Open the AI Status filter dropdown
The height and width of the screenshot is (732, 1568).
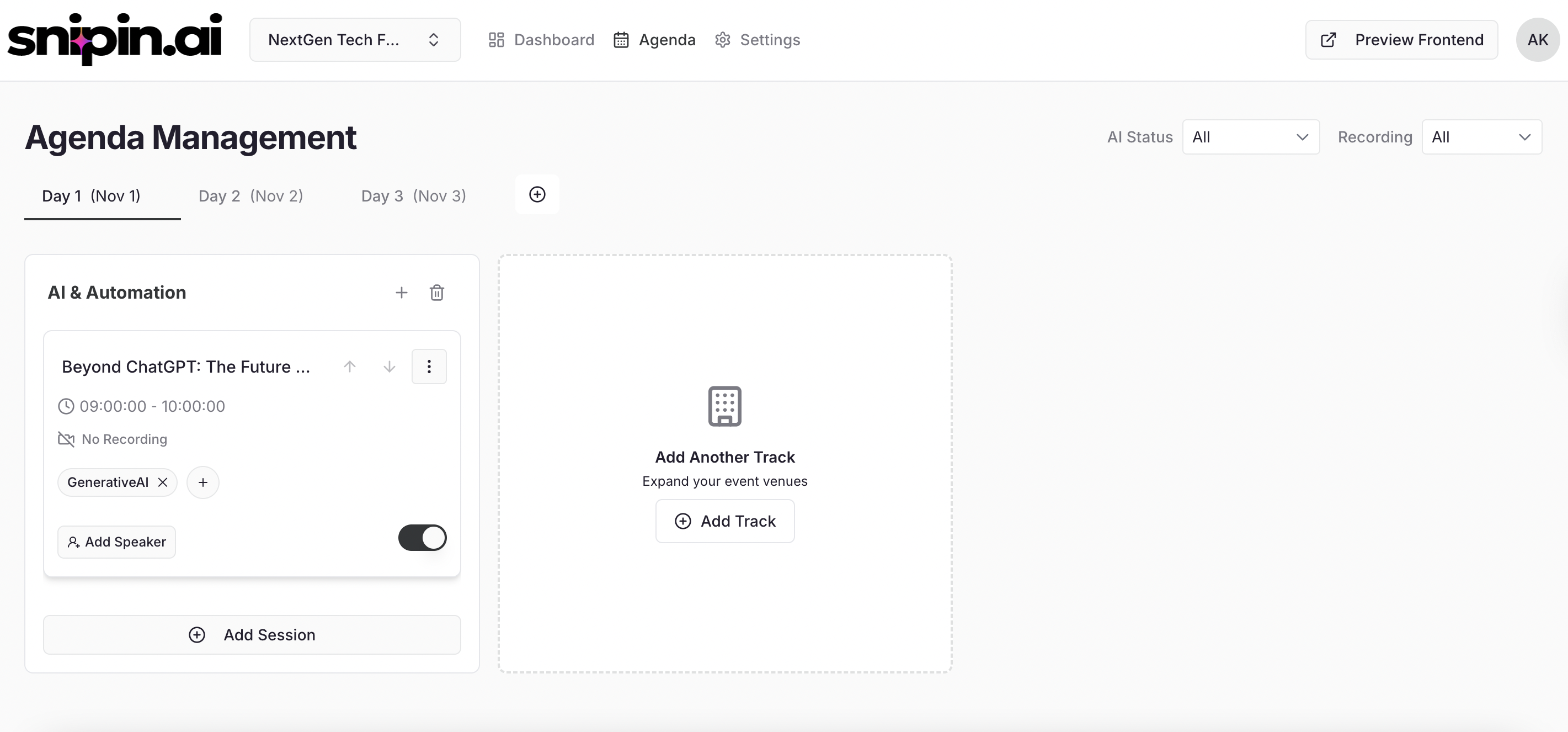(1250, 137)
